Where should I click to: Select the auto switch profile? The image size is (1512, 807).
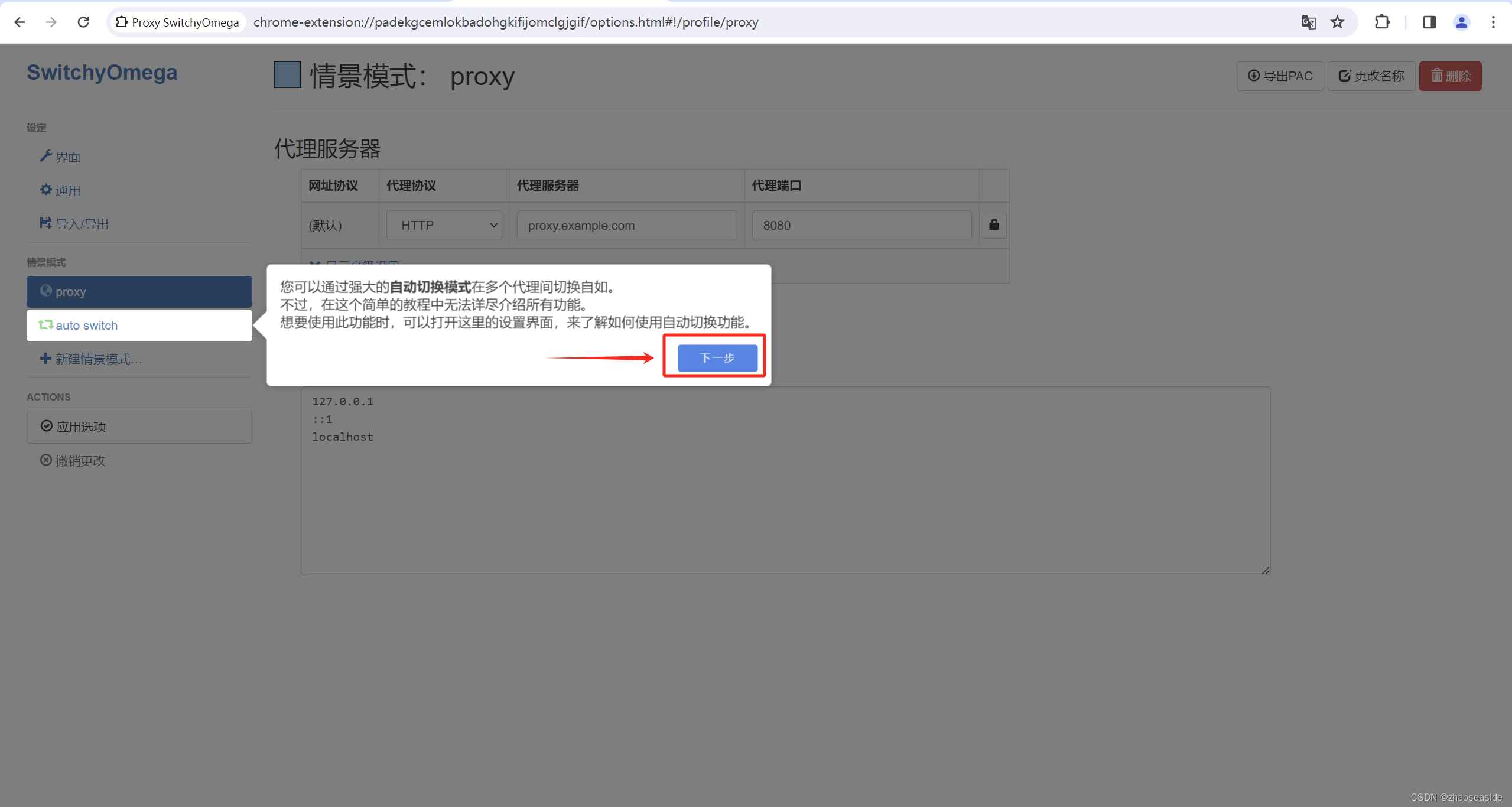point(139,326)
